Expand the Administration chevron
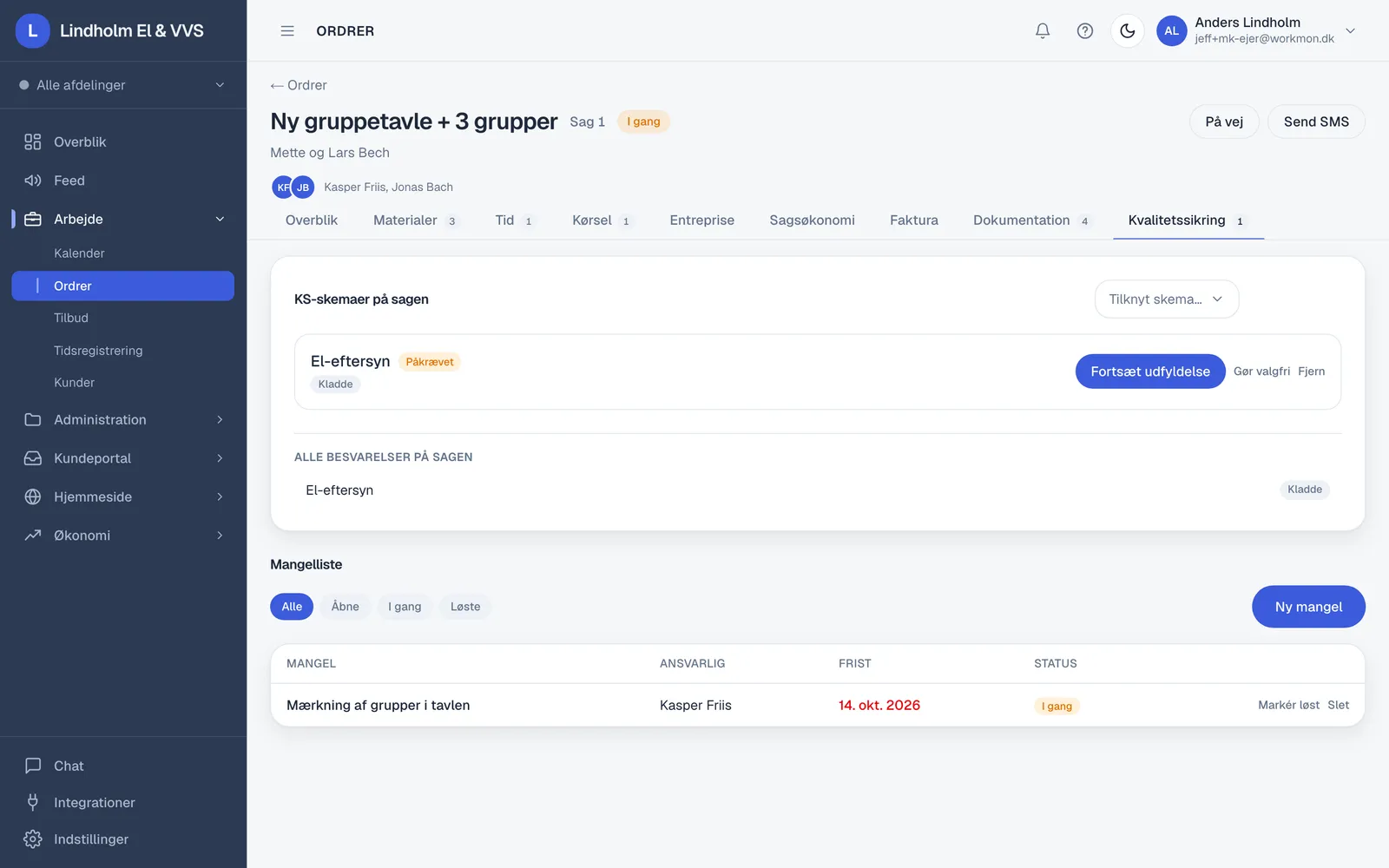1389x868 pixels. click(220, 419)
